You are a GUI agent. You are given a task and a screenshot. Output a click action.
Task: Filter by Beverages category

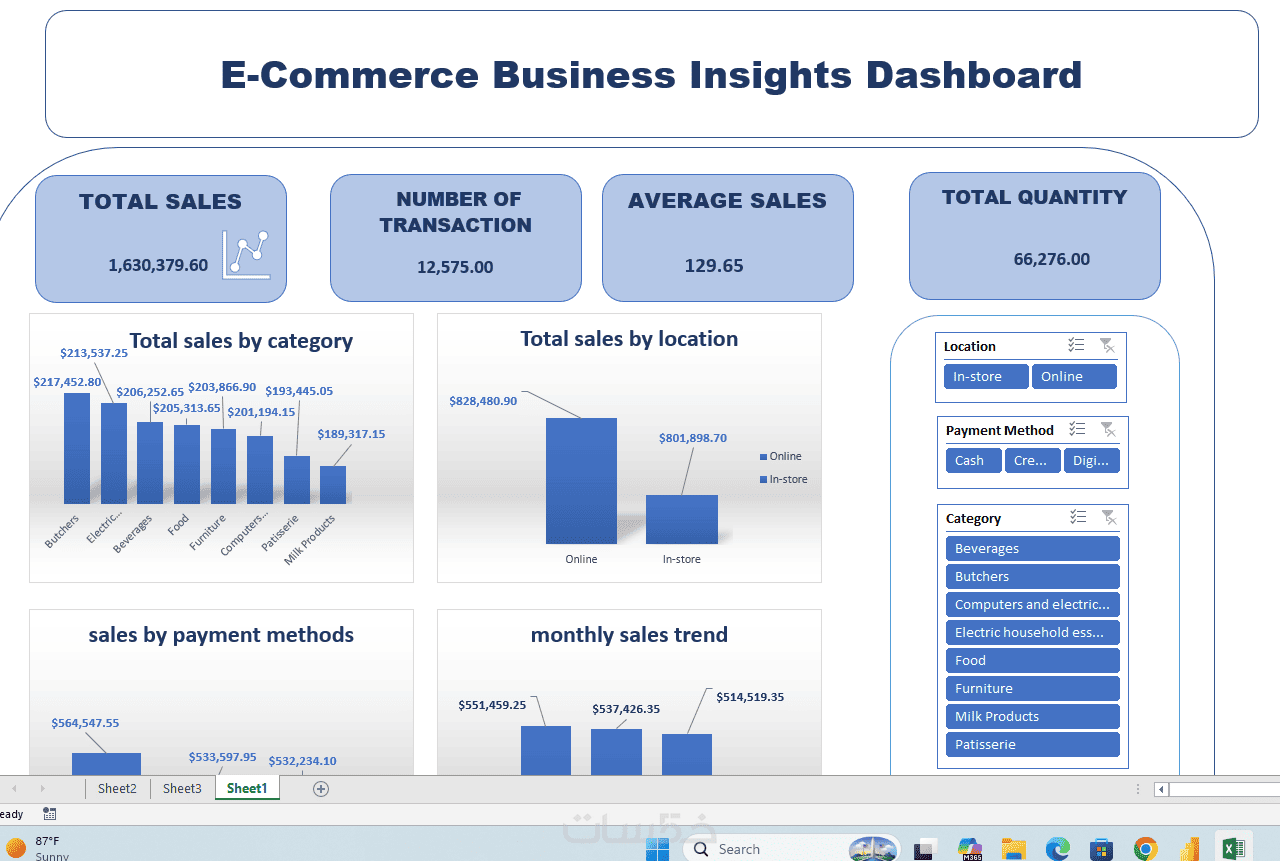[1032, 549]
